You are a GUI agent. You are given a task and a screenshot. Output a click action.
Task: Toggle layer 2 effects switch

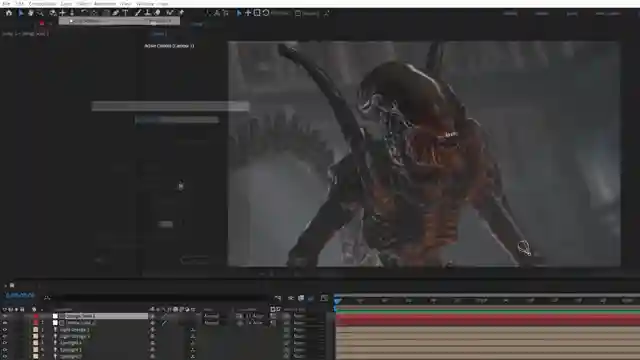(164, 323)
